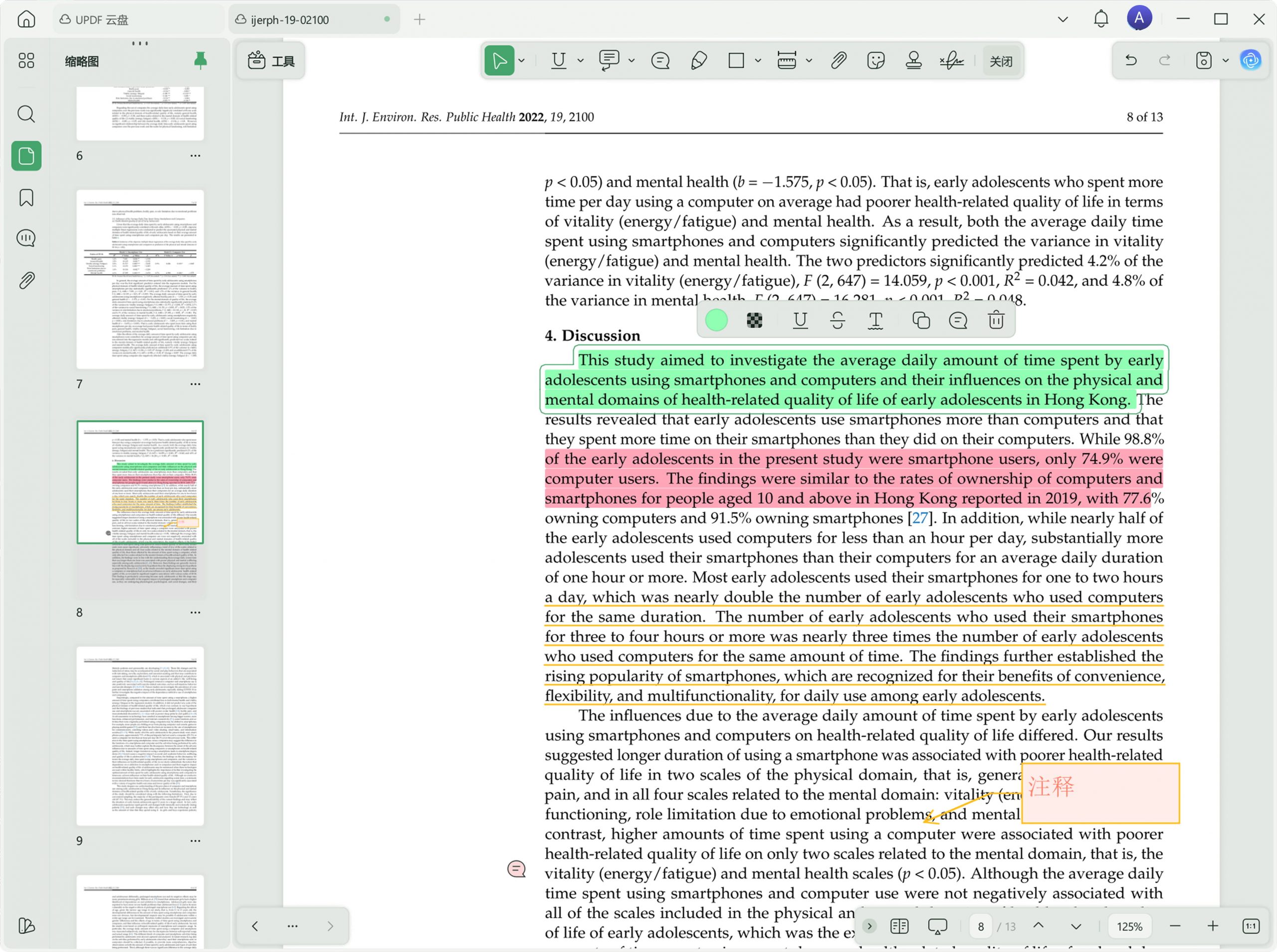This screenshot has width=1277, height=952.
Task: Open the 工具 tools menu
Action: coord(271,60)
